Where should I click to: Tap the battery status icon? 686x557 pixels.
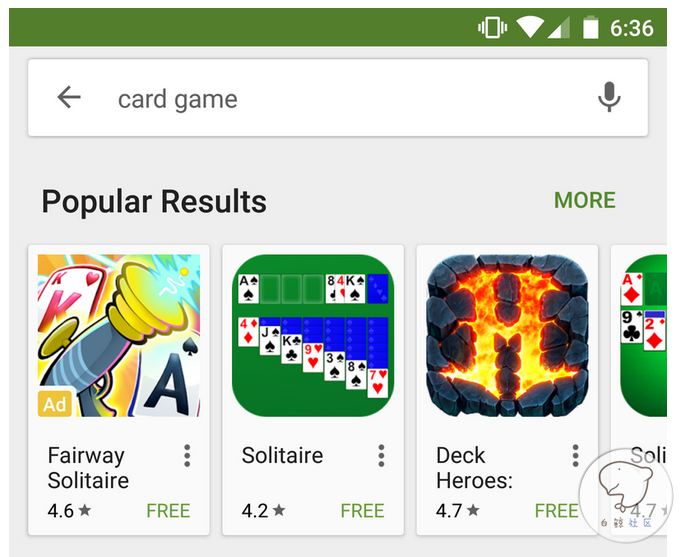point(590,27)
